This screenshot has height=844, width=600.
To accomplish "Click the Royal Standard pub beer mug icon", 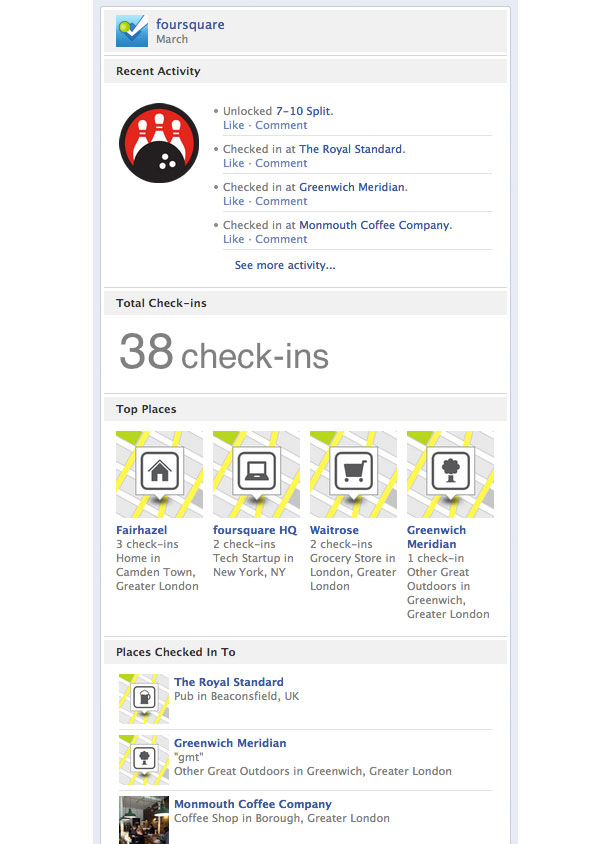I will pyautogui.click(x=144, y=699).
